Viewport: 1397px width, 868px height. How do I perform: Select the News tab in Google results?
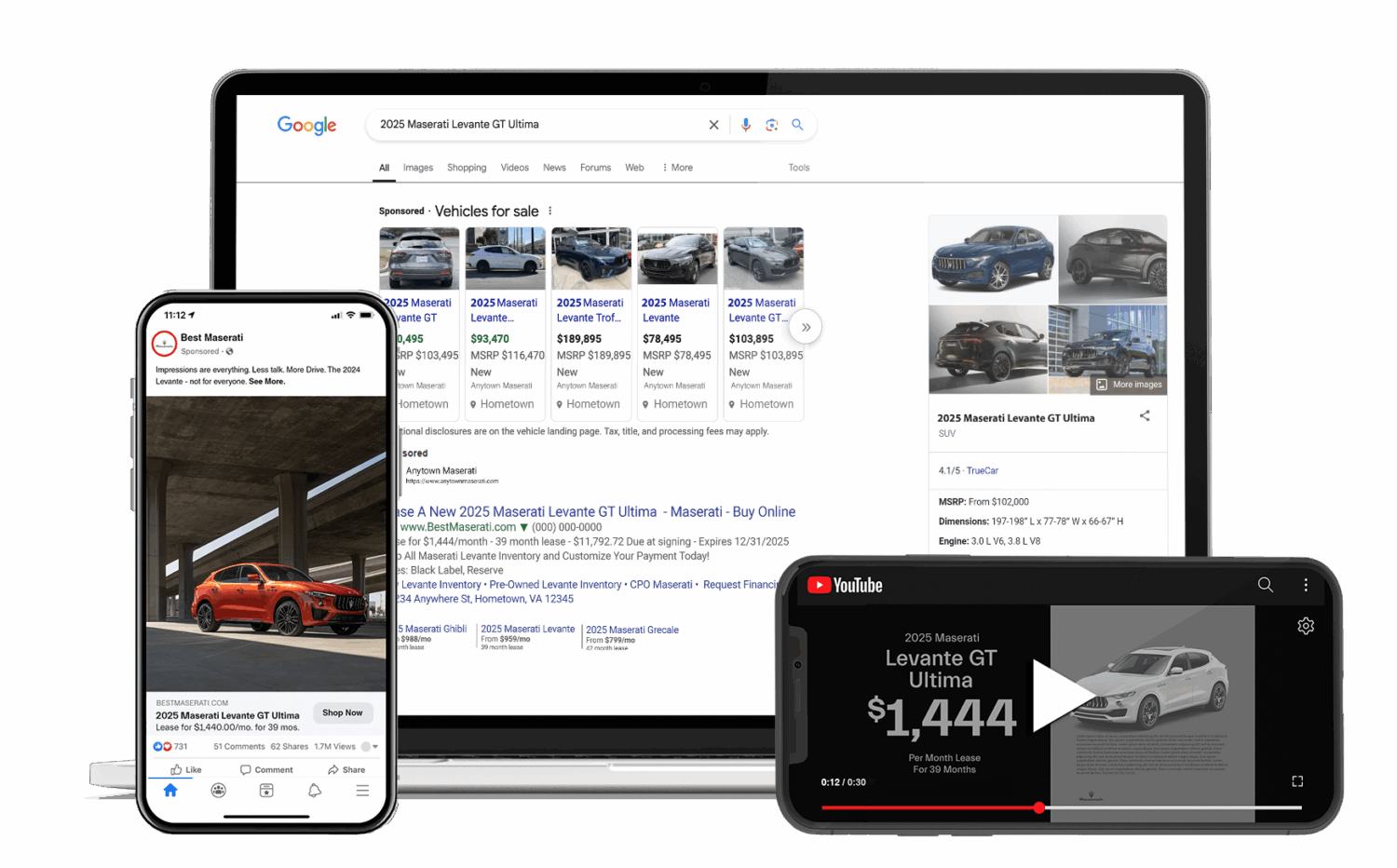click(554, 168)
